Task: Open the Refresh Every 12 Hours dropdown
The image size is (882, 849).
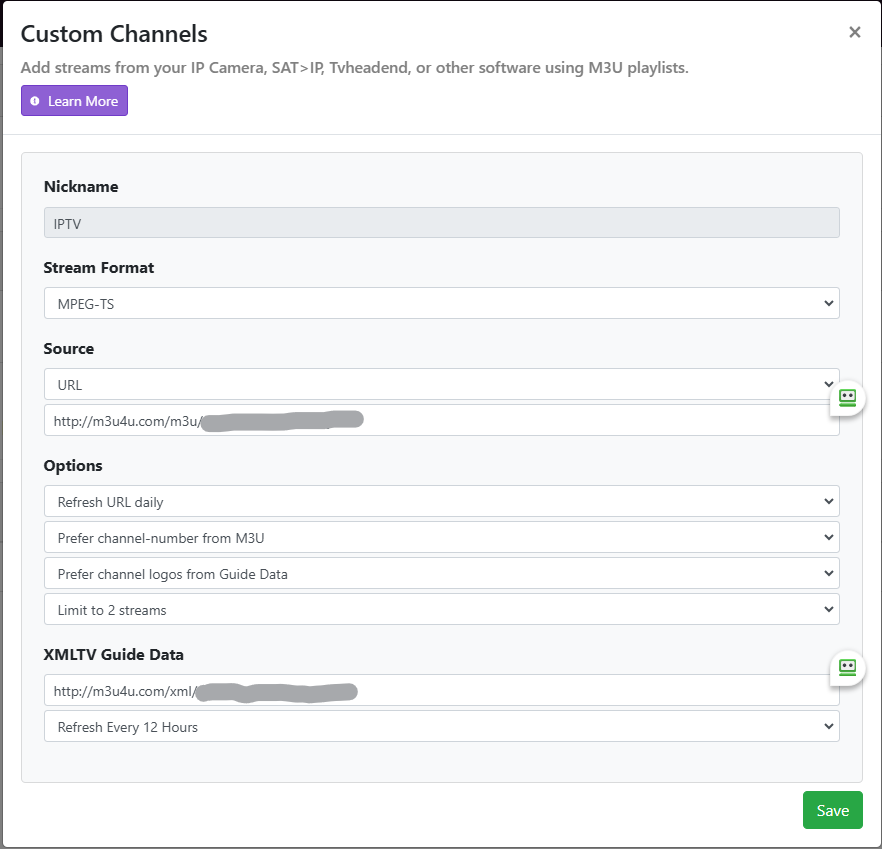Action: tap(441, 727)
